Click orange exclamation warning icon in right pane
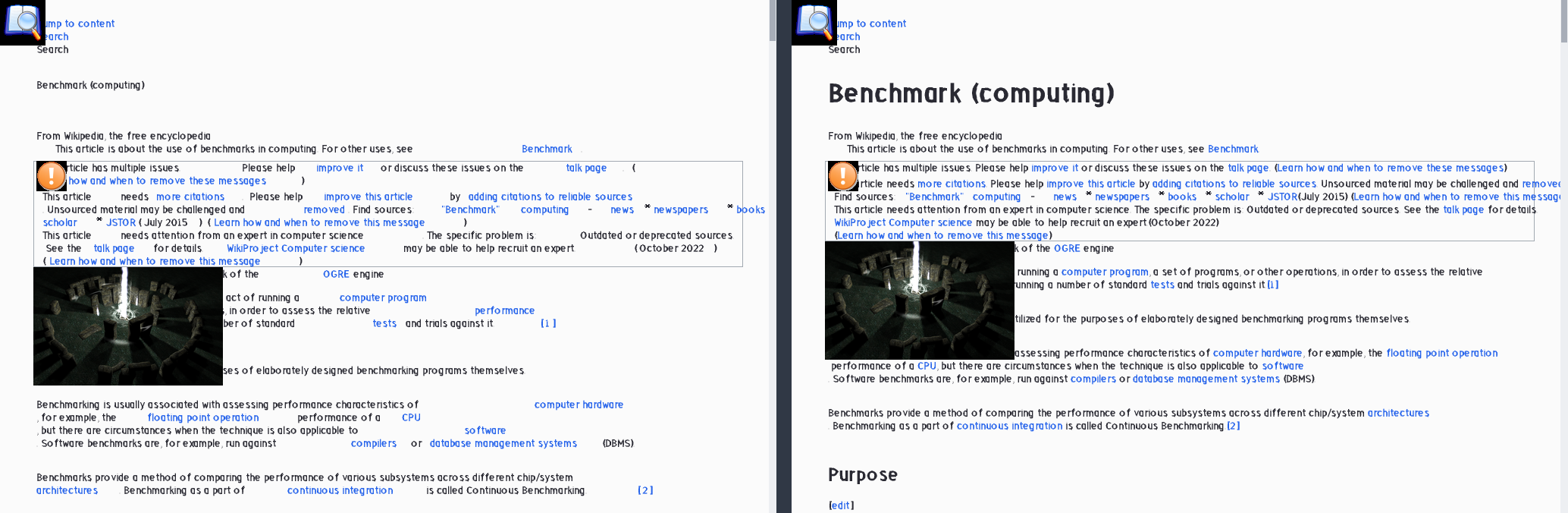 [x=843, y=176]
